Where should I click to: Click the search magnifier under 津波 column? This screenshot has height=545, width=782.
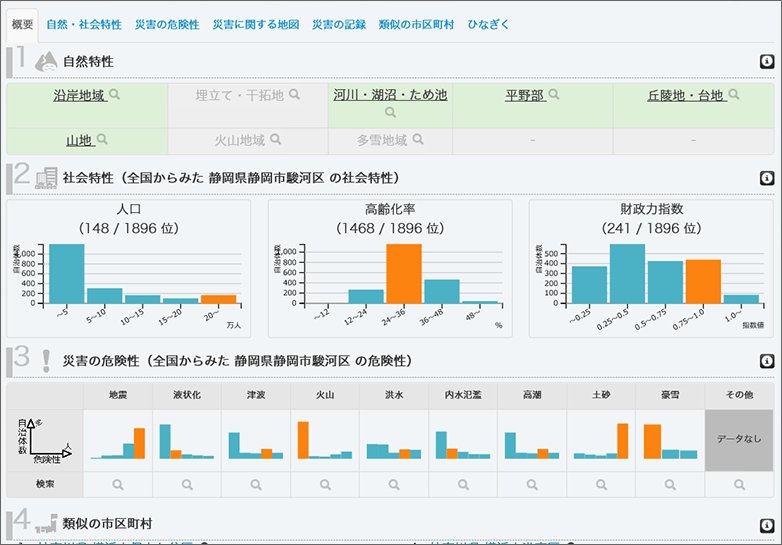pos(255,485)
